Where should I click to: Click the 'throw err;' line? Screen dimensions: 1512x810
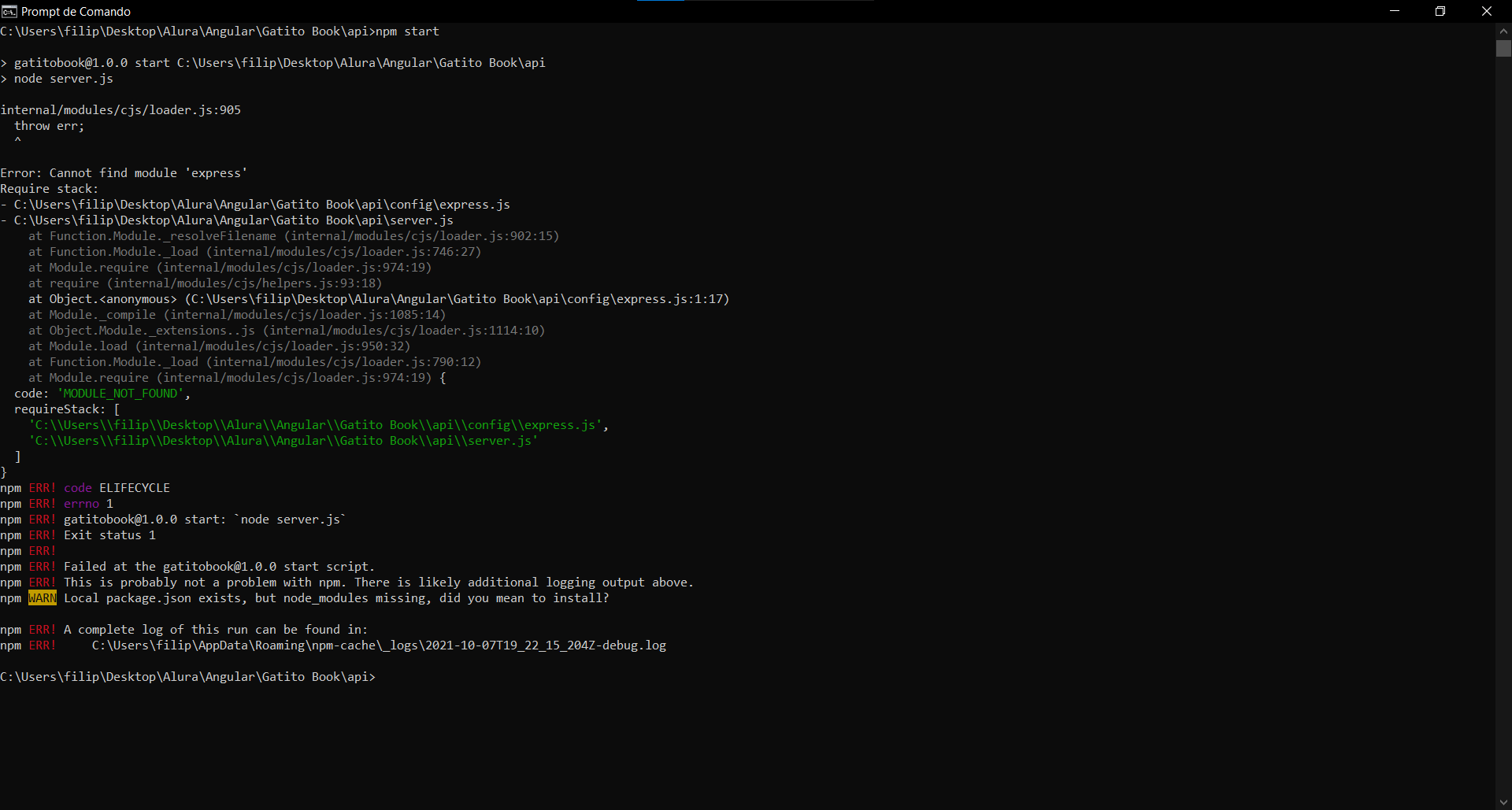coord(49,126)
